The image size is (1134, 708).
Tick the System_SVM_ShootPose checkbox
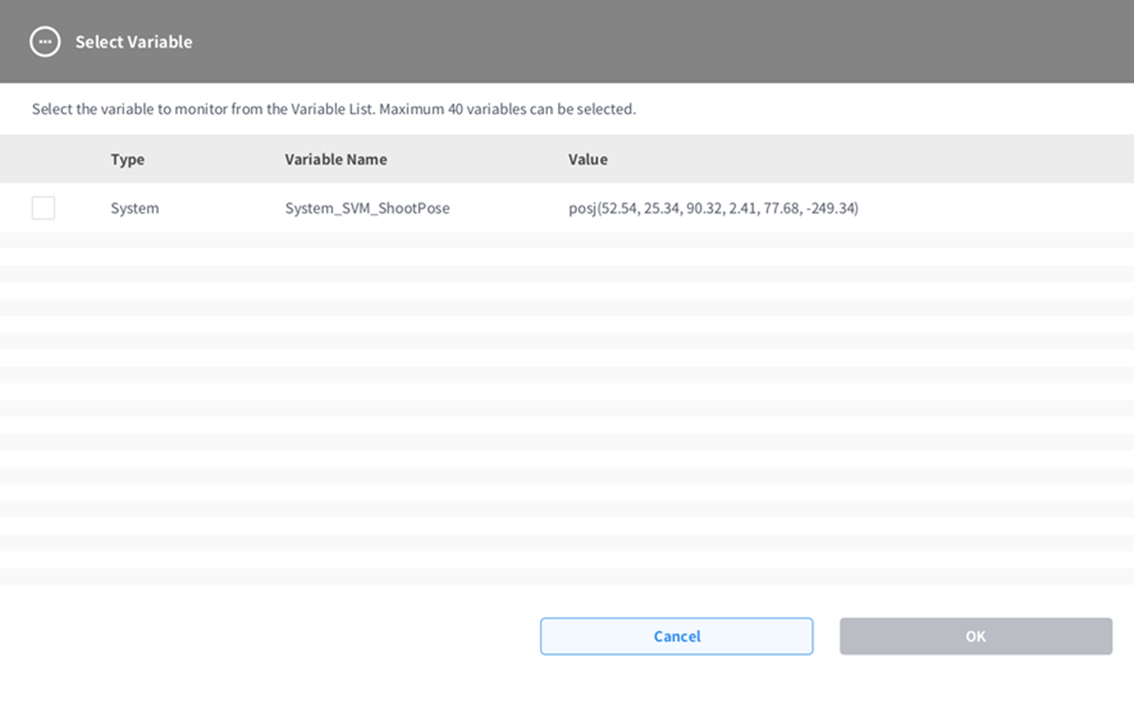click(x=43, y=208)
